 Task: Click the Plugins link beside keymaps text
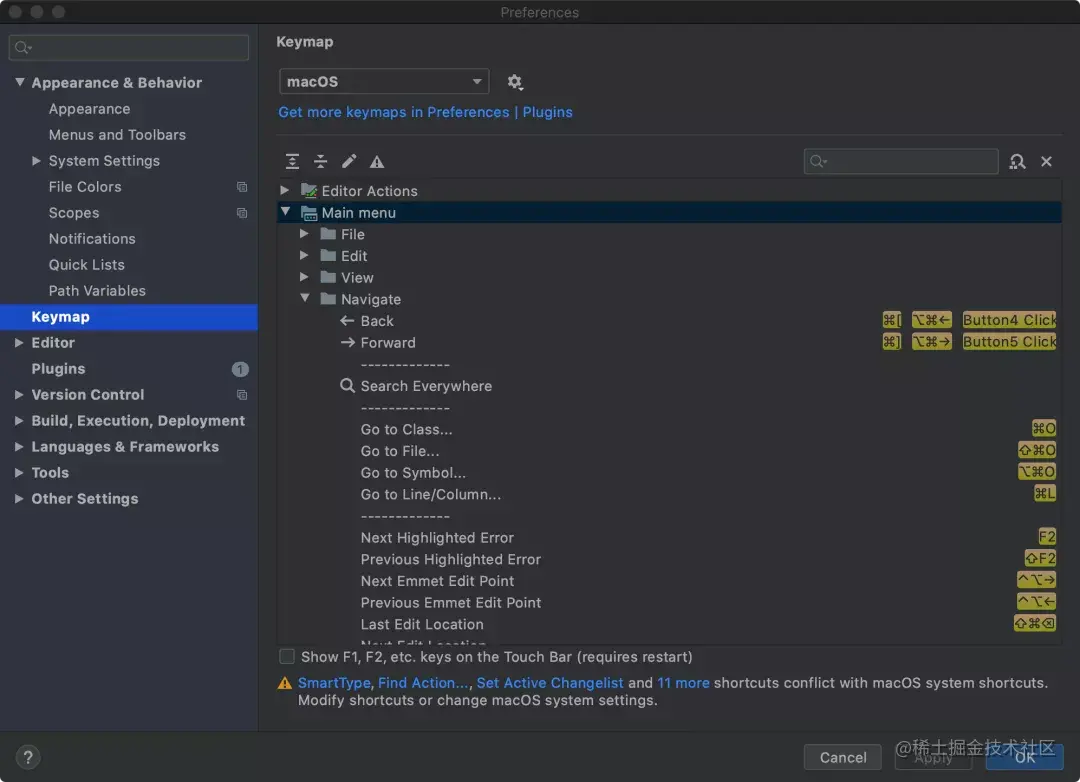pos(548,112)
